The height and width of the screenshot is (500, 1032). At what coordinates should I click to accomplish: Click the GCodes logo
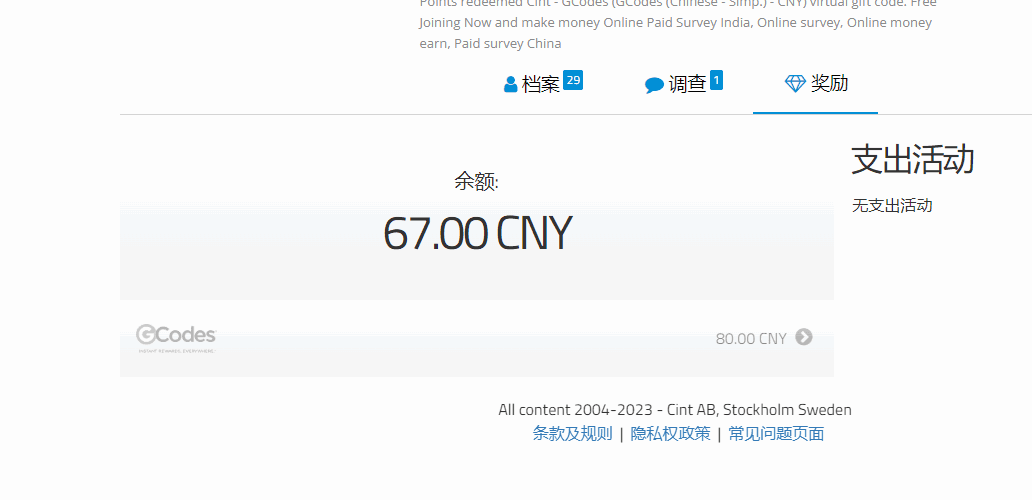point(176,338)
